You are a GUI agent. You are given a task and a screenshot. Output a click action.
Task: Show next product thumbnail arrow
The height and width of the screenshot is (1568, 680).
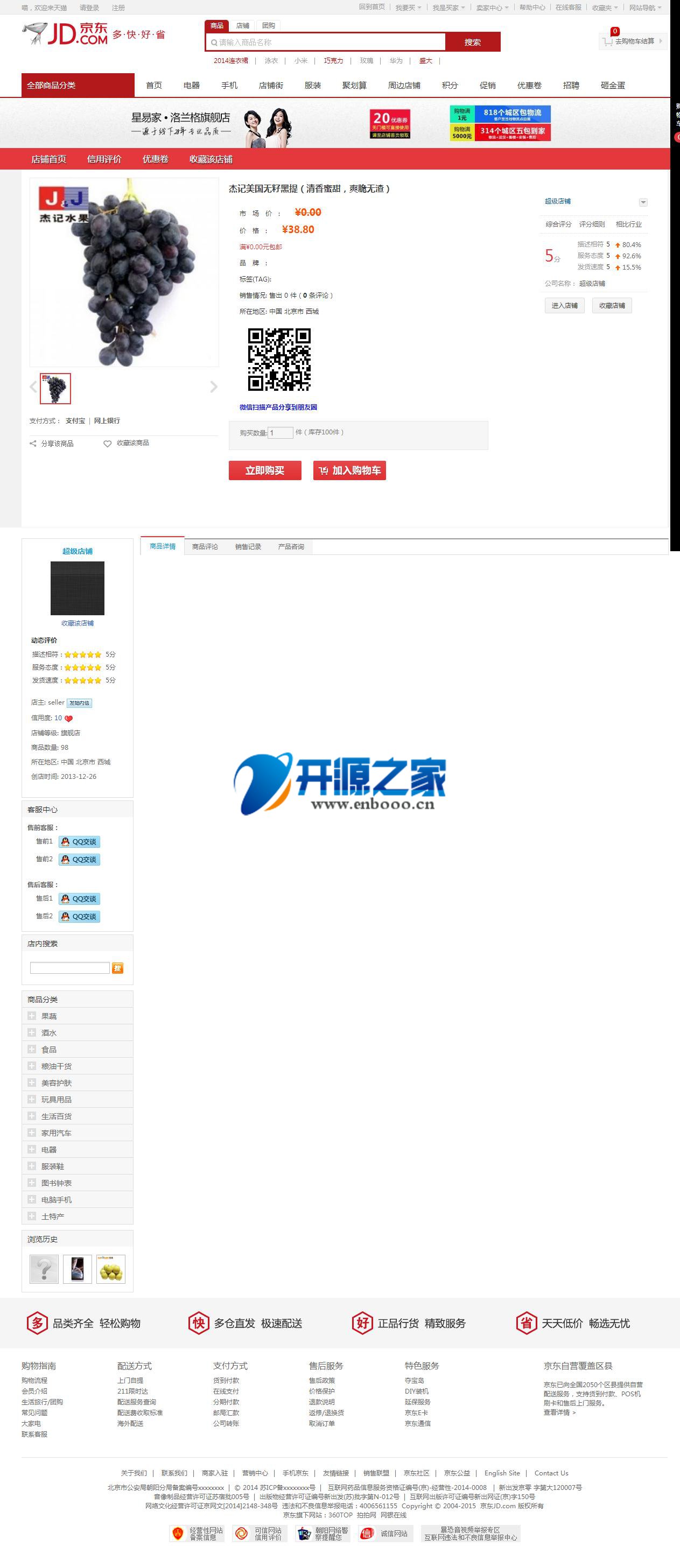click(213, 386)
